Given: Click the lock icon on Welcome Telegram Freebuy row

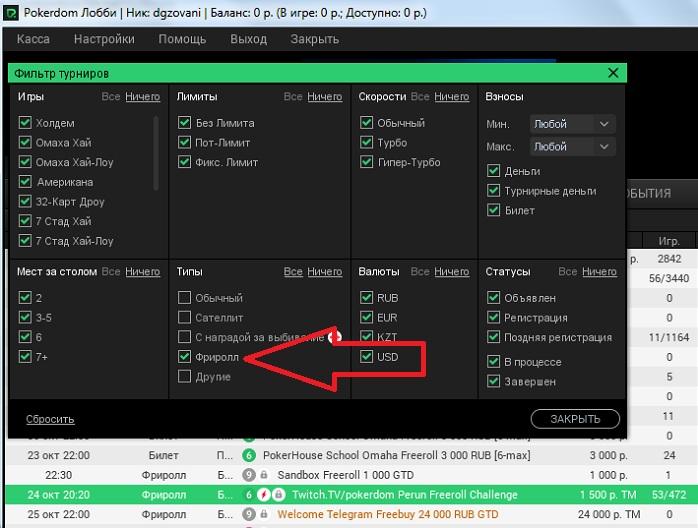Looking at the screenshot, I should (x=264, y=514).
